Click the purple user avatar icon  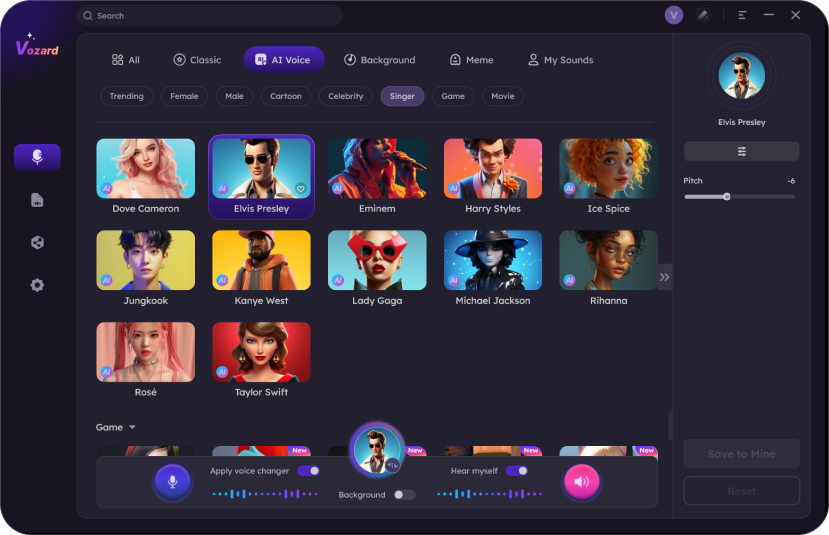click(673, 15)
